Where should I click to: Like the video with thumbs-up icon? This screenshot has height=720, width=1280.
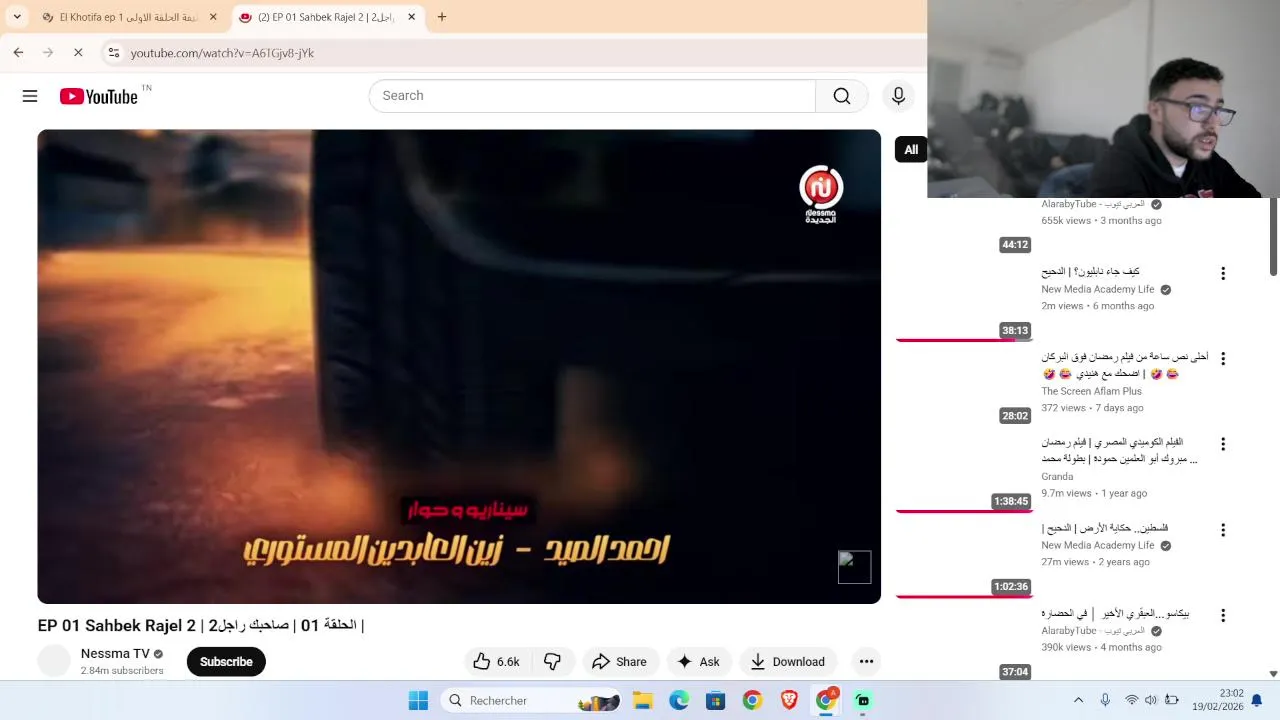497,661
